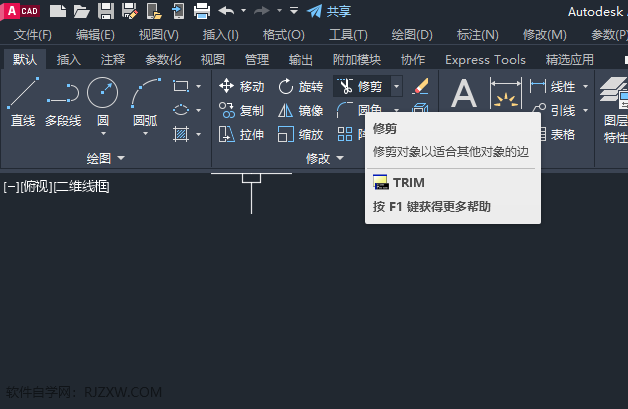Image resolution: width=628 pixels, height=409 pixels.
Task: Open the 视图(V) menu
Action: 159,35
